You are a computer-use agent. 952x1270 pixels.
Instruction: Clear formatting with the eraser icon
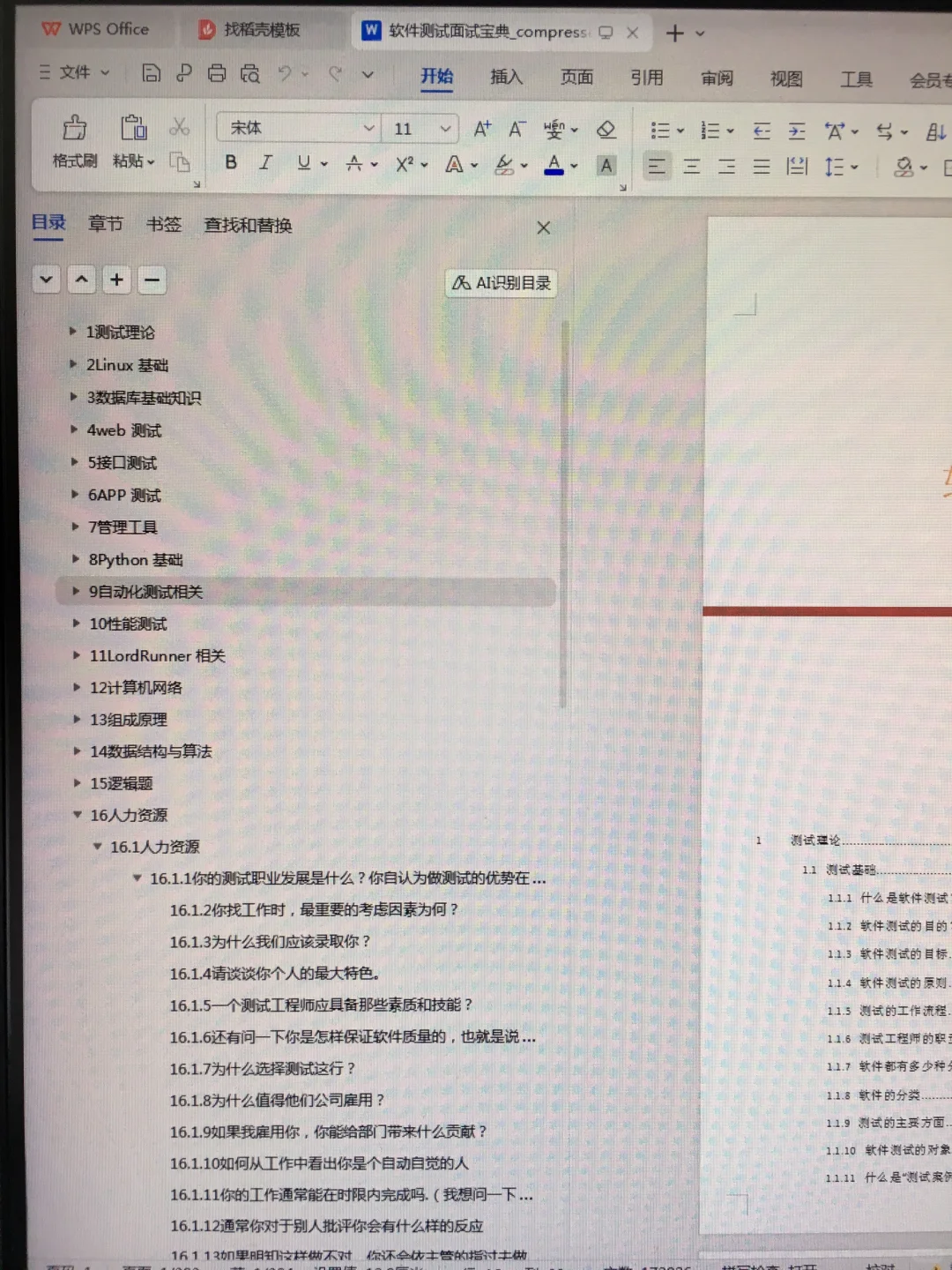[606, 129]
